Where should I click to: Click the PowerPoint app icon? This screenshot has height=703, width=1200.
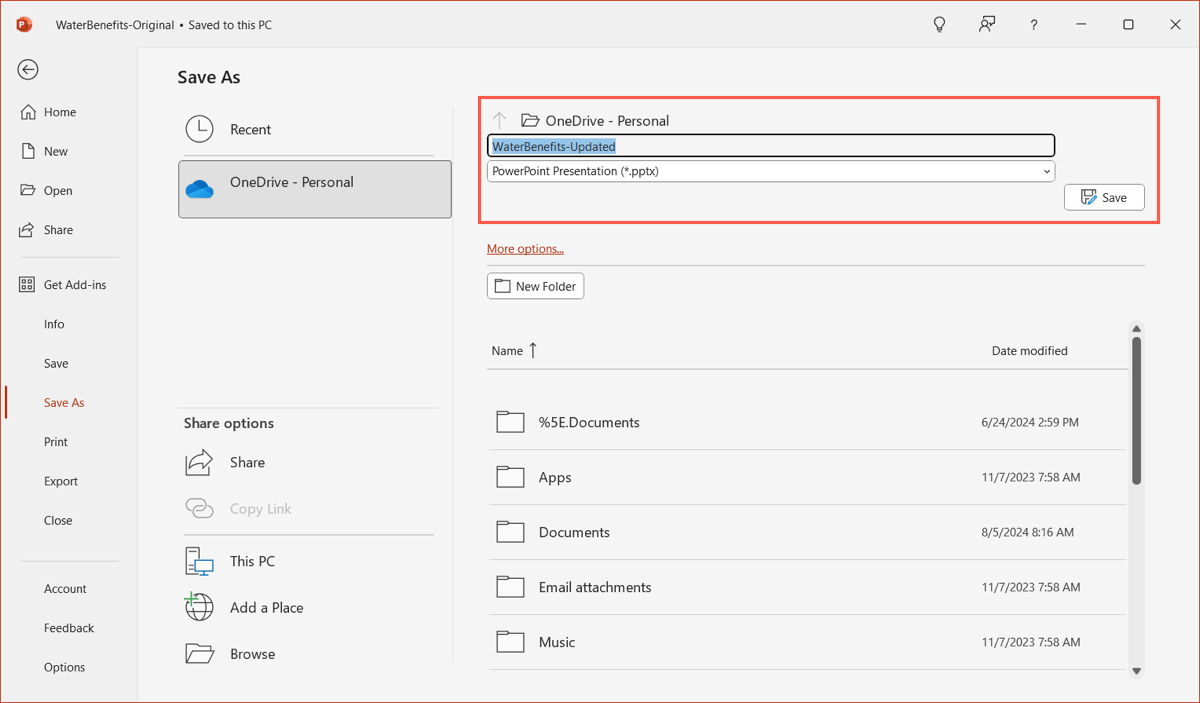[x=24, y=24]
